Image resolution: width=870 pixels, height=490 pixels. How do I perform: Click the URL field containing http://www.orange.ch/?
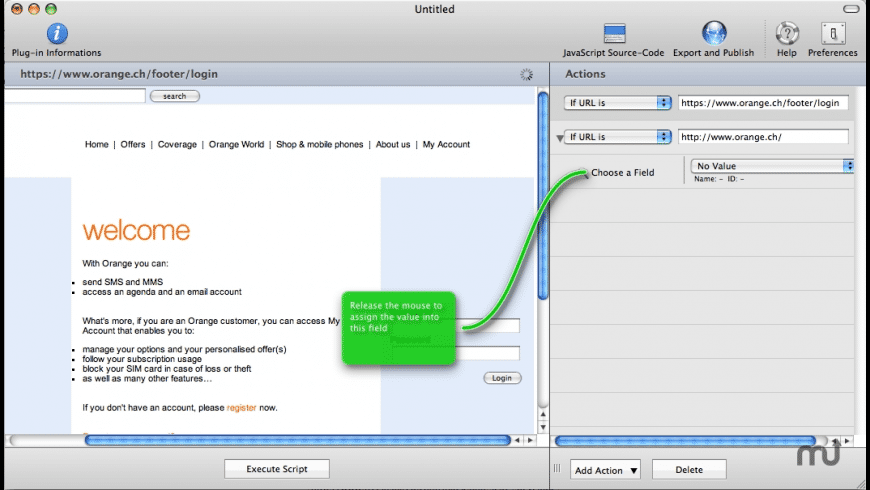[x=763, y=137]
